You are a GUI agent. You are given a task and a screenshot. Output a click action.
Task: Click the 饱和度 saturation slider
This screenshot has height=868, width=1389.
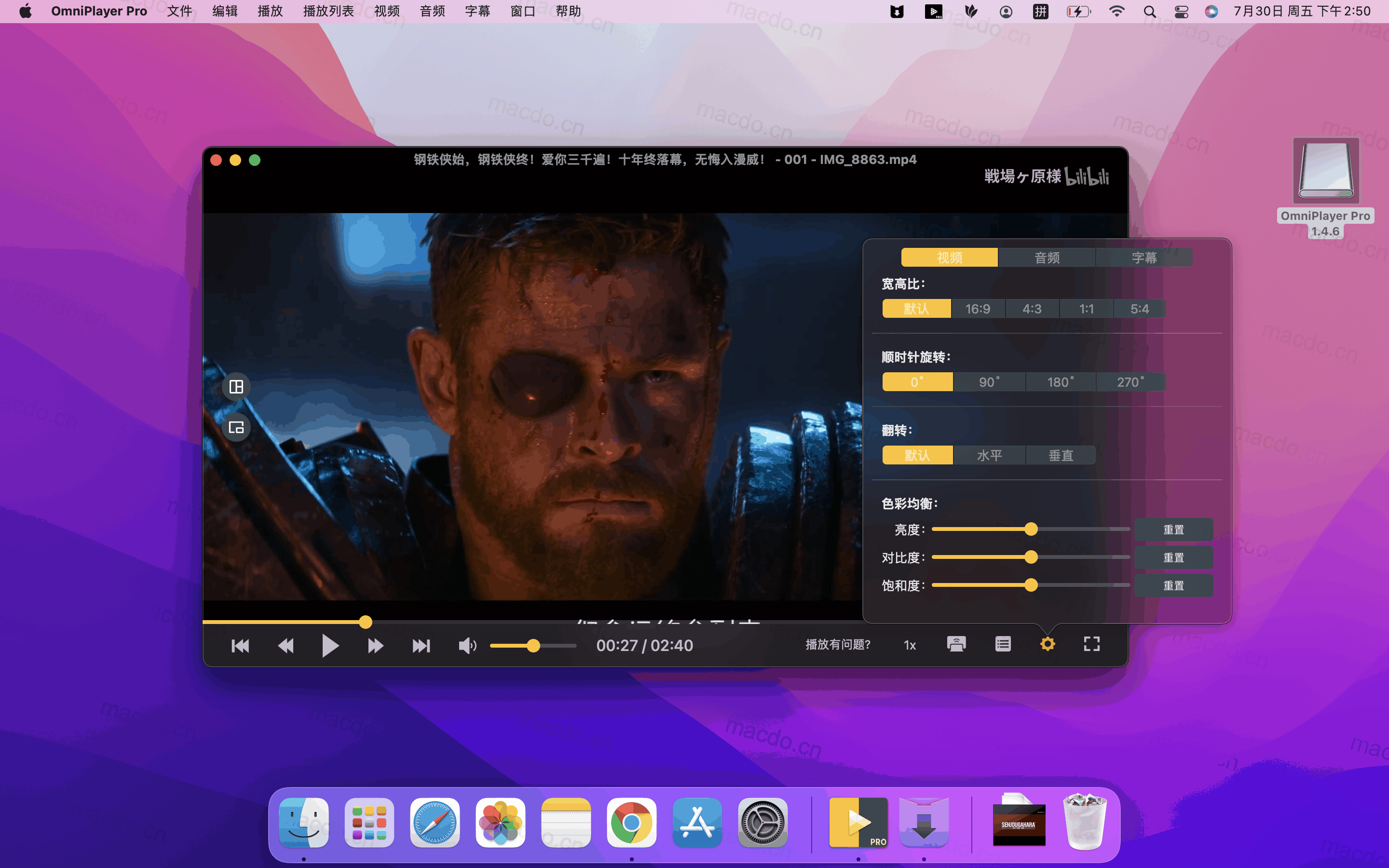click(x=1031, y=585)
